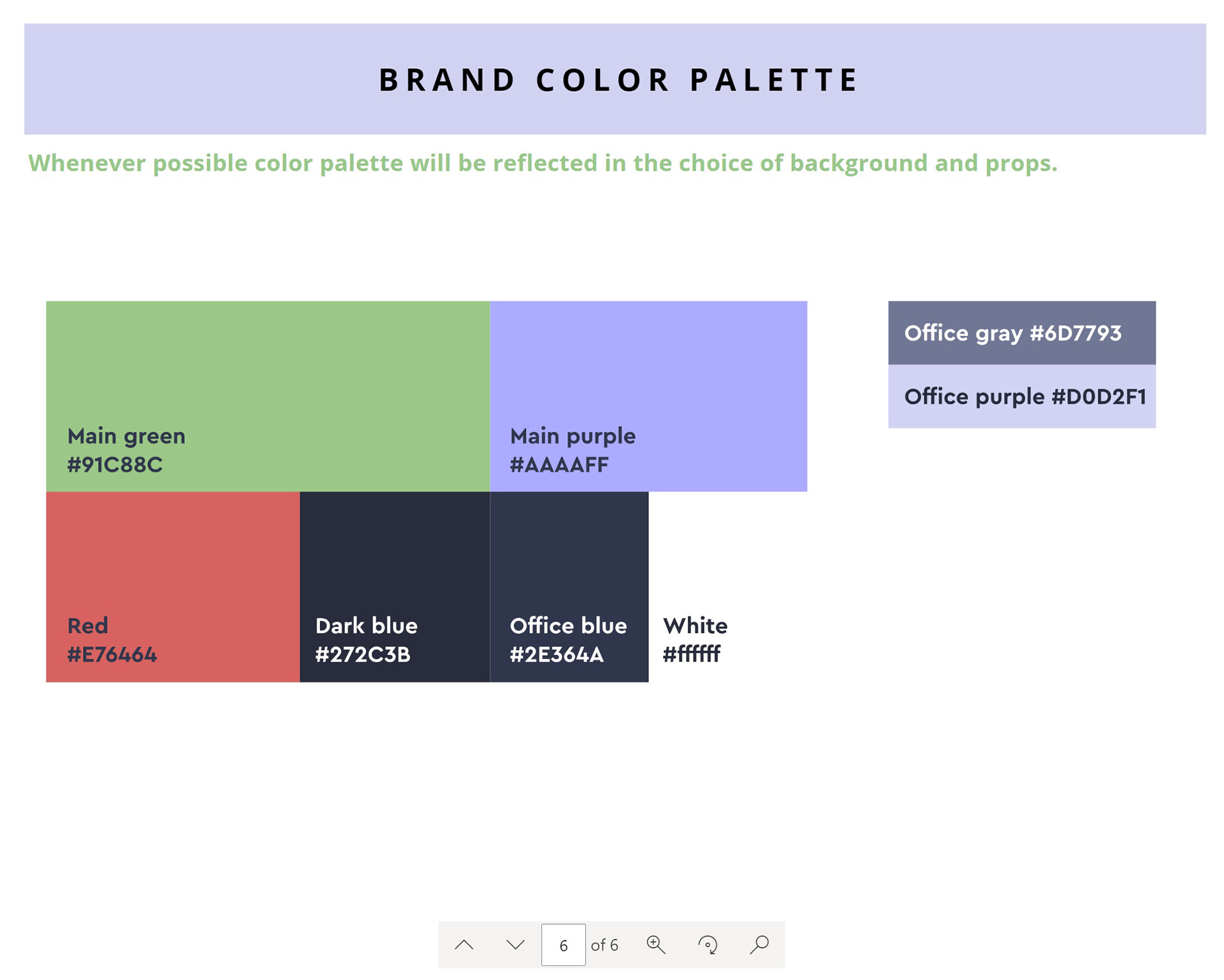
Task: Click the Red label text
Action: coord(88,626)
